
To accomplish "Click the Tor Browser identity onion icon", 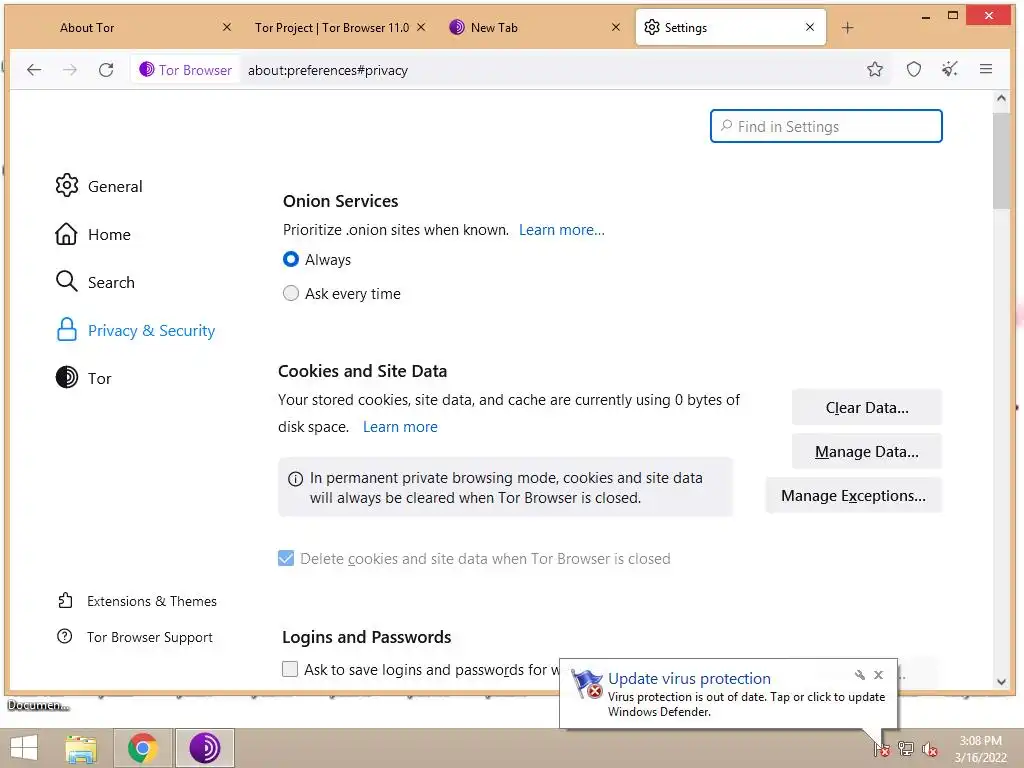I will [x=147, y=69].
